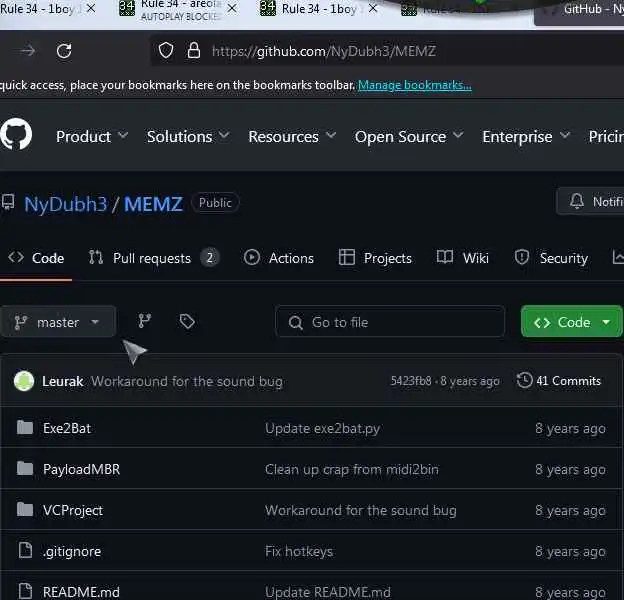Viewport: 624px width, 600px height.
Task: Click the Insights graph icon
Action: point(618,257)
